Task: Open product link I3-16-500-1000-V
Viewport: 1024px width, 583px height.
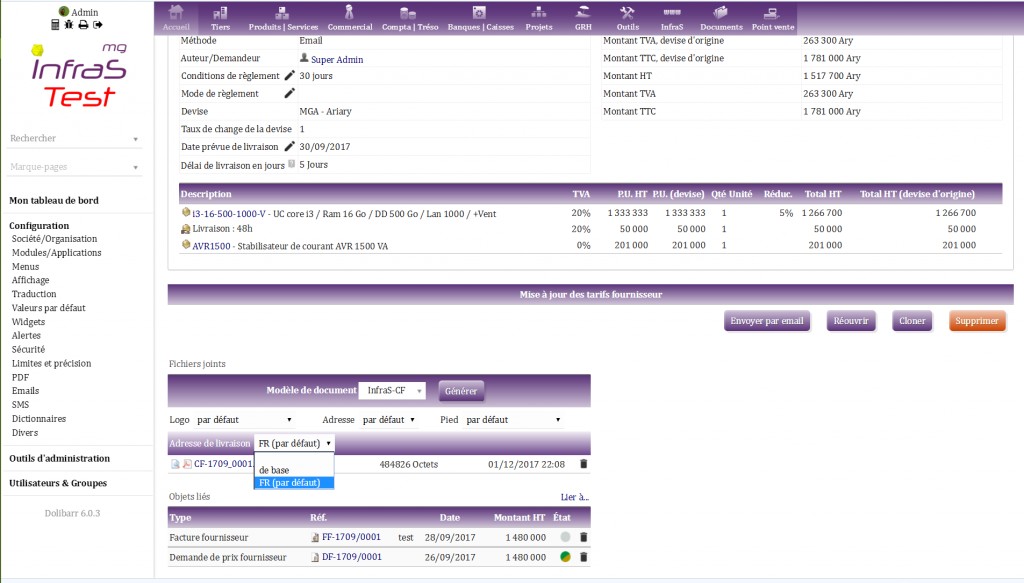Action: [229, 213]
